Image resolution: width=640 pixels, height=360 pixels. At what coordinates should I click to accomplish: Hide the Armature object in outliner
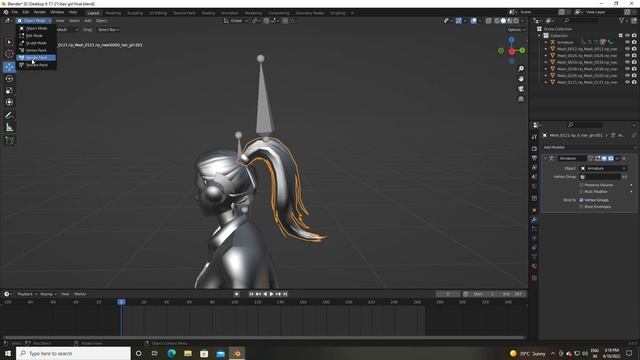[x=627, y=42]
